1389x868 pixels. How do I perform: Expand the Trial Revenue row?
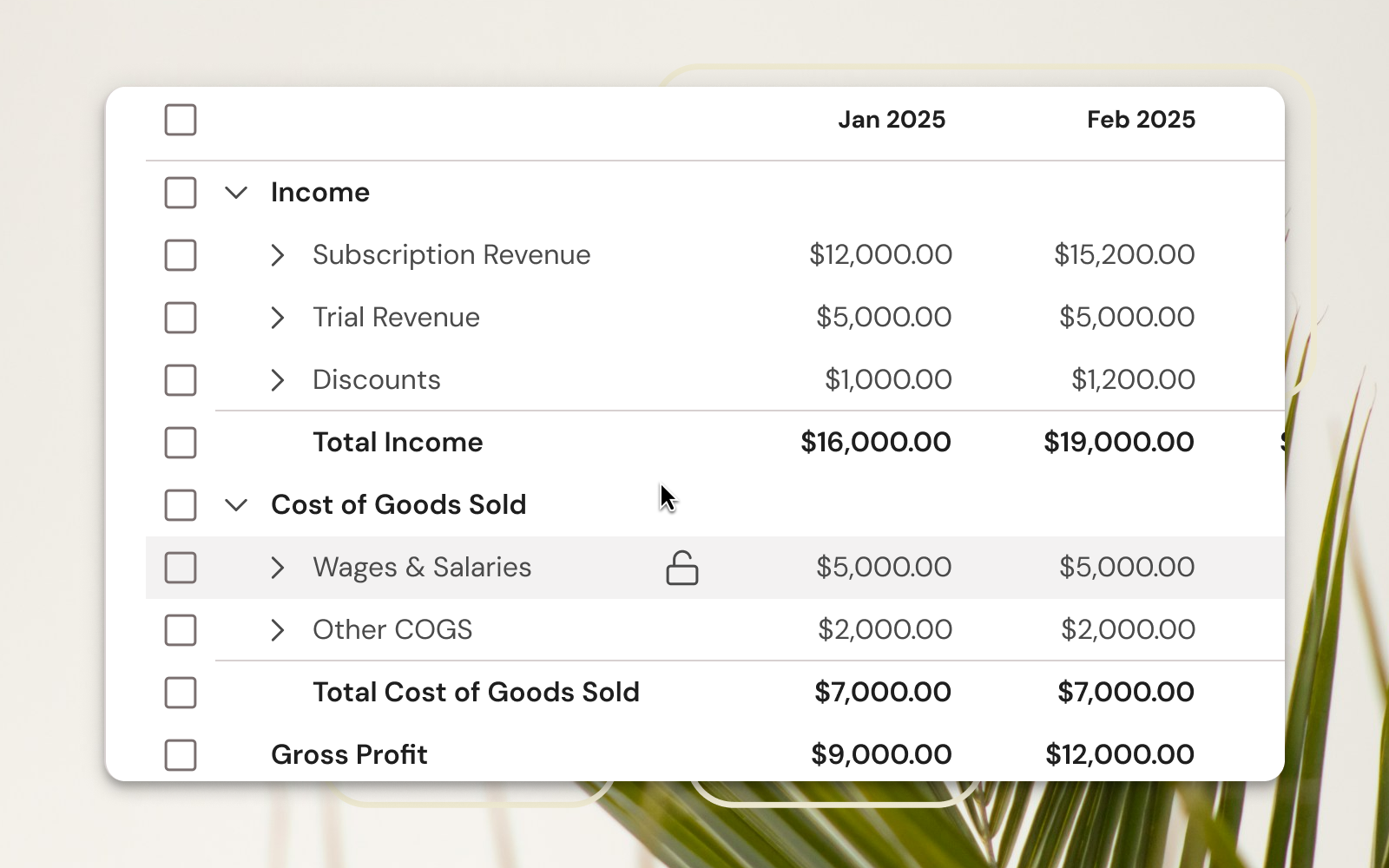pos(278,318)
